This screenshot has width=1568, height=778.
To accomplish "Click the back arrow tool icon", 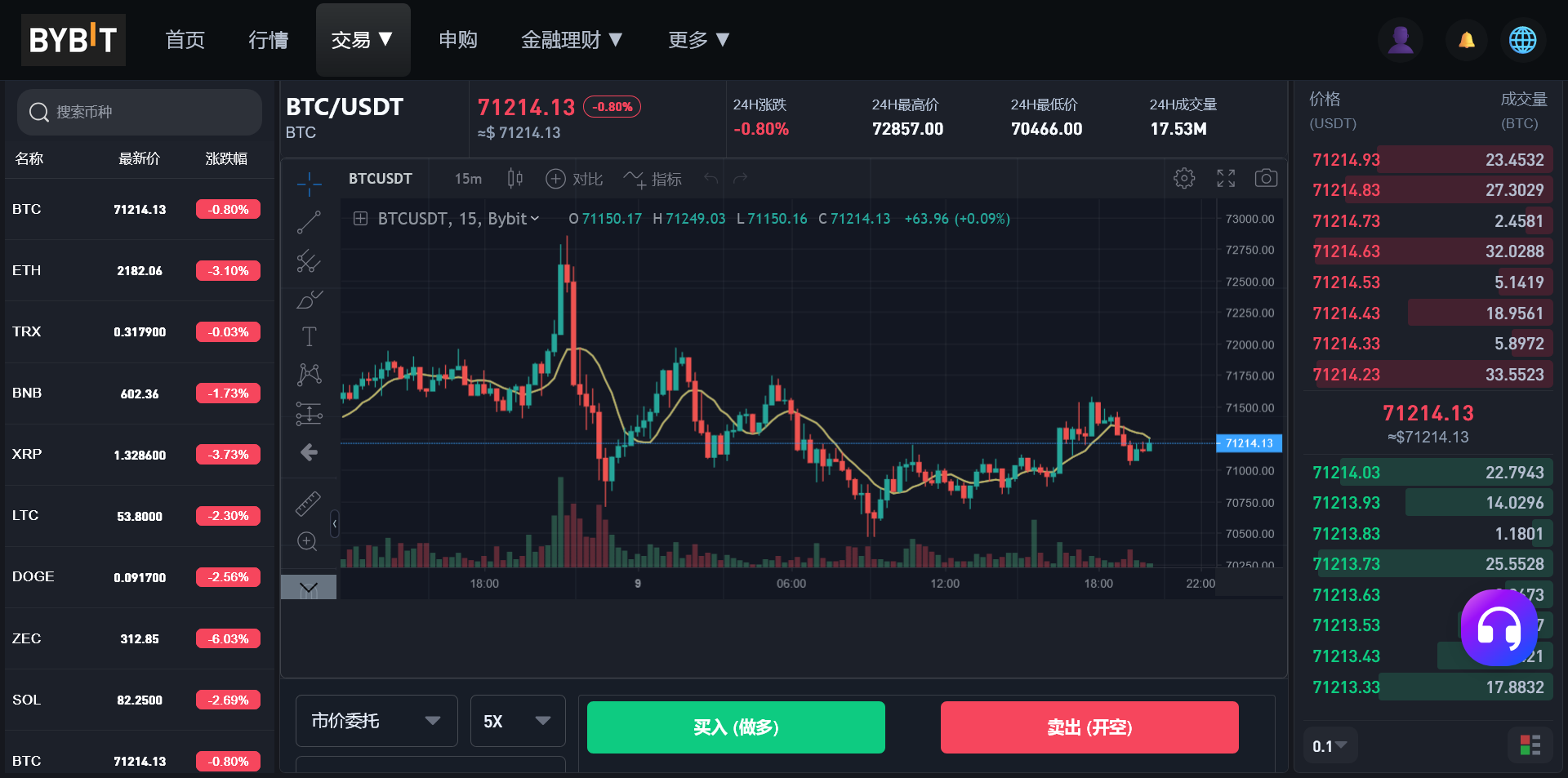I will [x=309, y=452].
